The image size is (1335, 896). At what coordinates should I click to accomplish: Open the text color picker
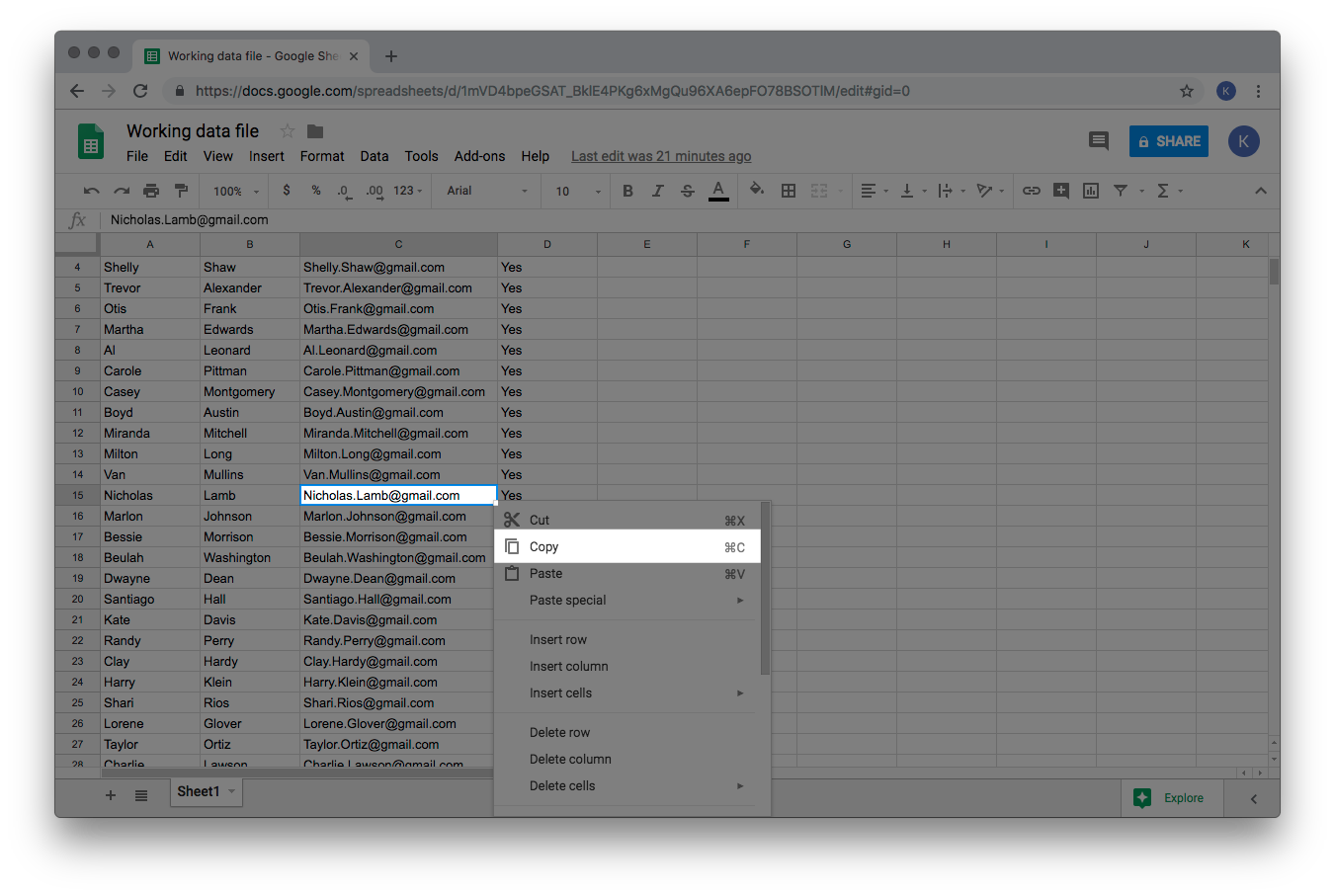718,191
